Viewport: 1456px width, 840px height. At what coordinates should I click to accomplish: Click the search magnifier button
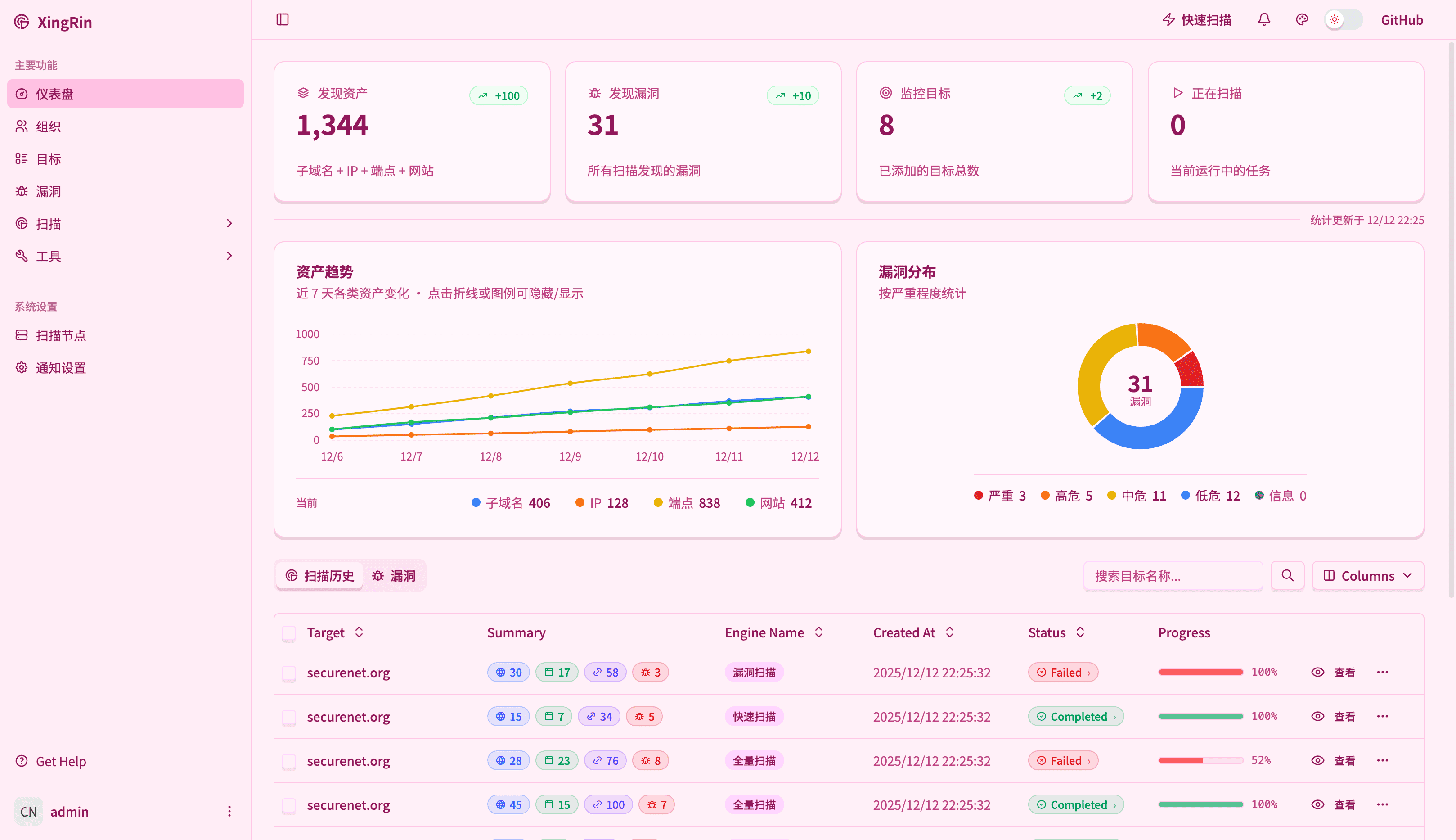tap(1287, 575)
